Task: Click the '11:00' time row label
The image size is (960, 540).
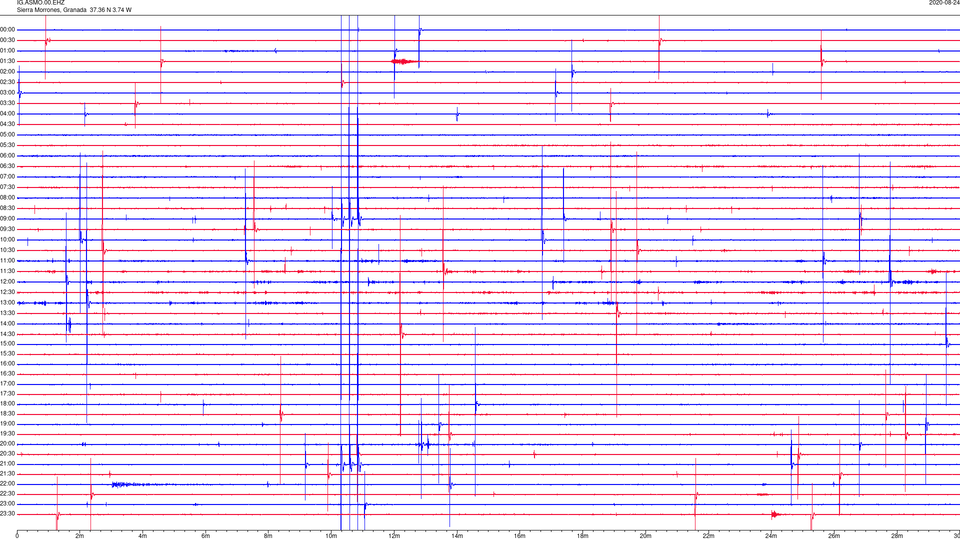Action: [x=8, y=260]
